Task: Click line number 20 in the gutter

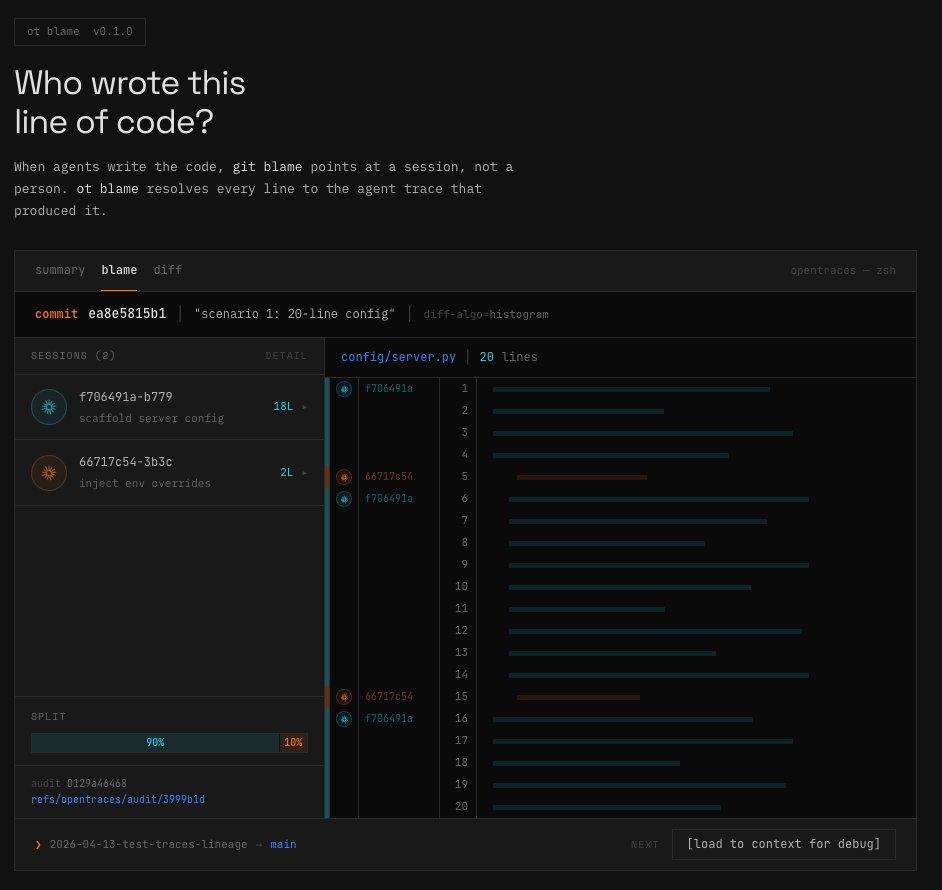Action: (461, 806)
